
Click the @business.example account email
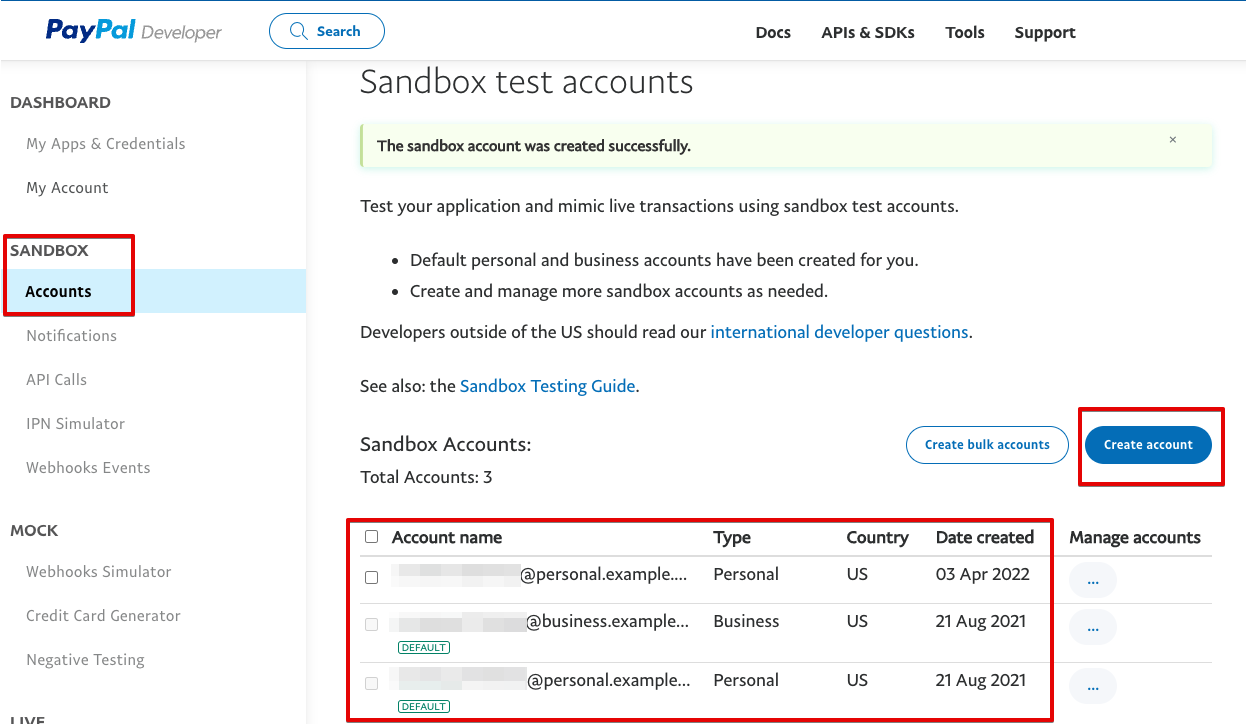[540, 621]
